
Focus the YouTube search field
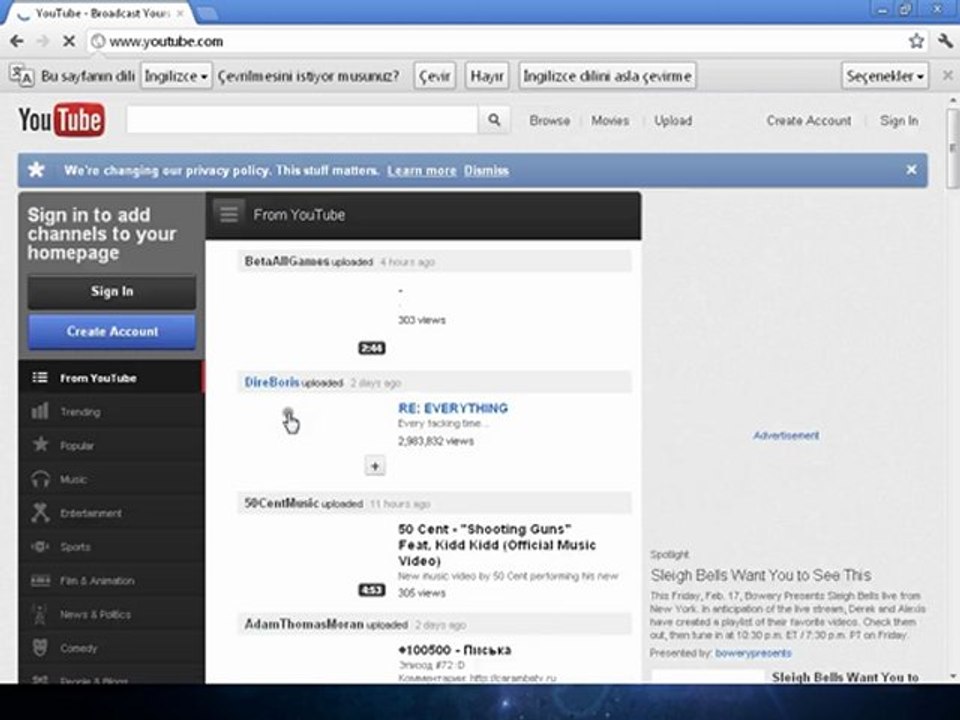pyautogui.click(x=302, y=120)
